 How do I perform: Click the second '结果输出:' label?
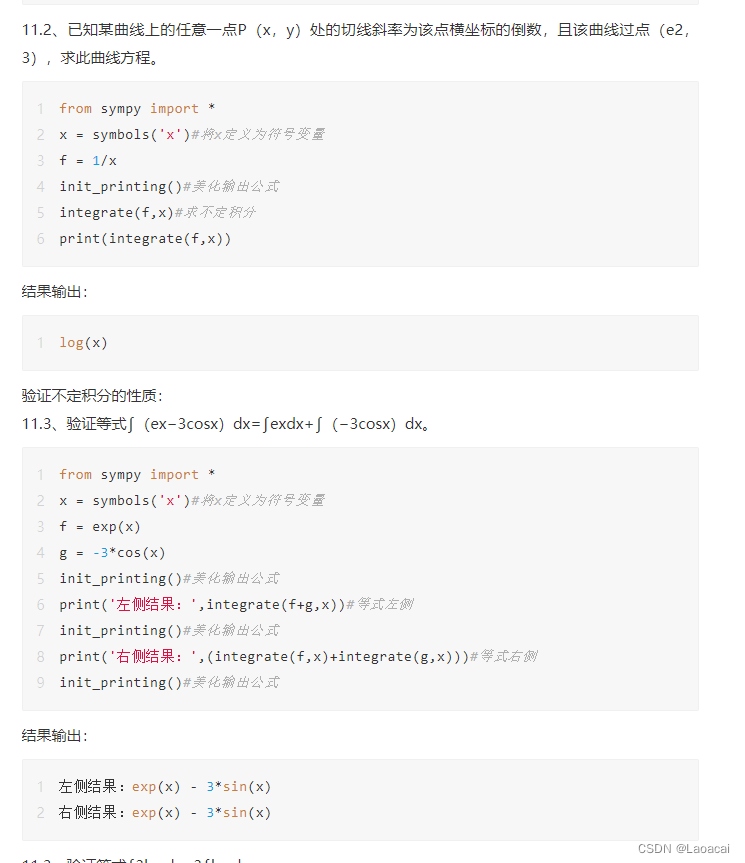54,736
